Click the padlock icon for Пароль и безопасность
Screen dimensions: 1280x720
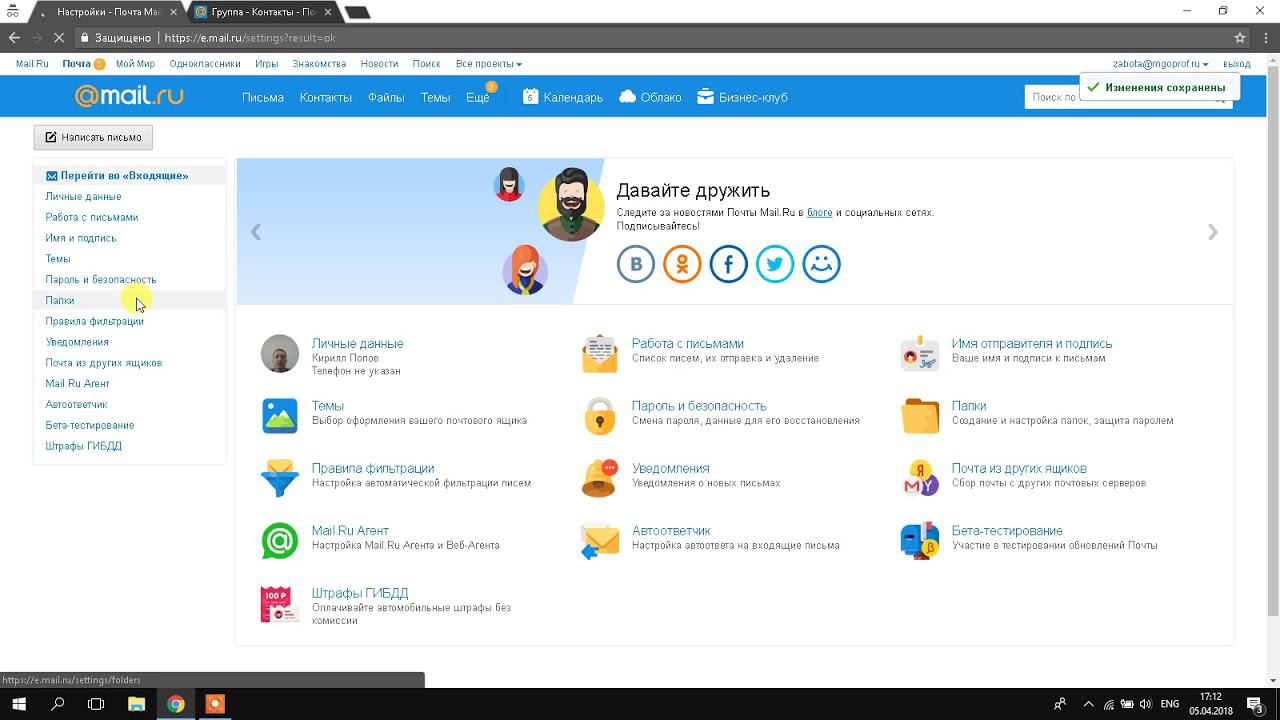pos(600,416)
